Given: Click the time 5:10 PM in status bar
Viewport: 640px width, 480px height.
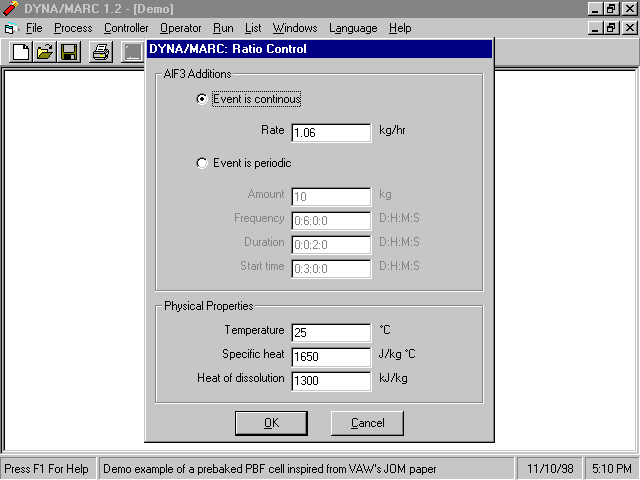Looking at the screenshot, I should (611, 469).
